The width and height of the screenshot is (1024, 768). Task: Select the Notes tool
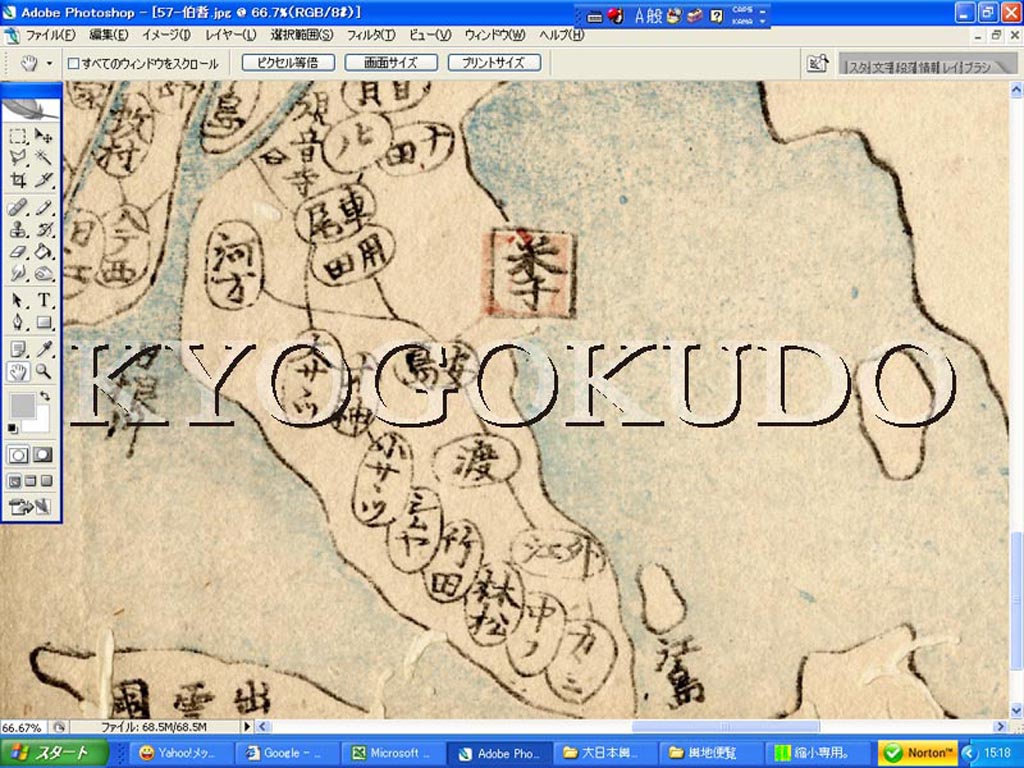[x=18, y=349]
